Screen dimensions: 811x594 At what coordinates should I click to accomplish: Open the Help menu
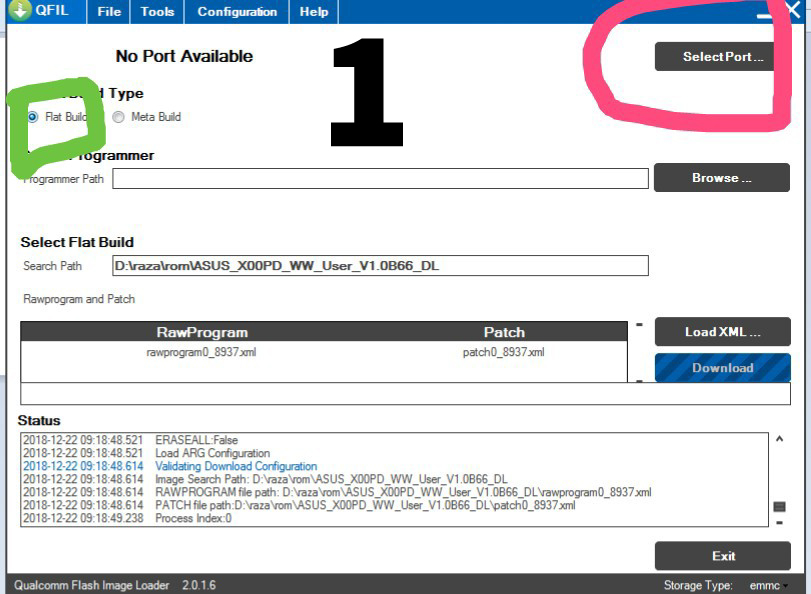coord(314,11)
